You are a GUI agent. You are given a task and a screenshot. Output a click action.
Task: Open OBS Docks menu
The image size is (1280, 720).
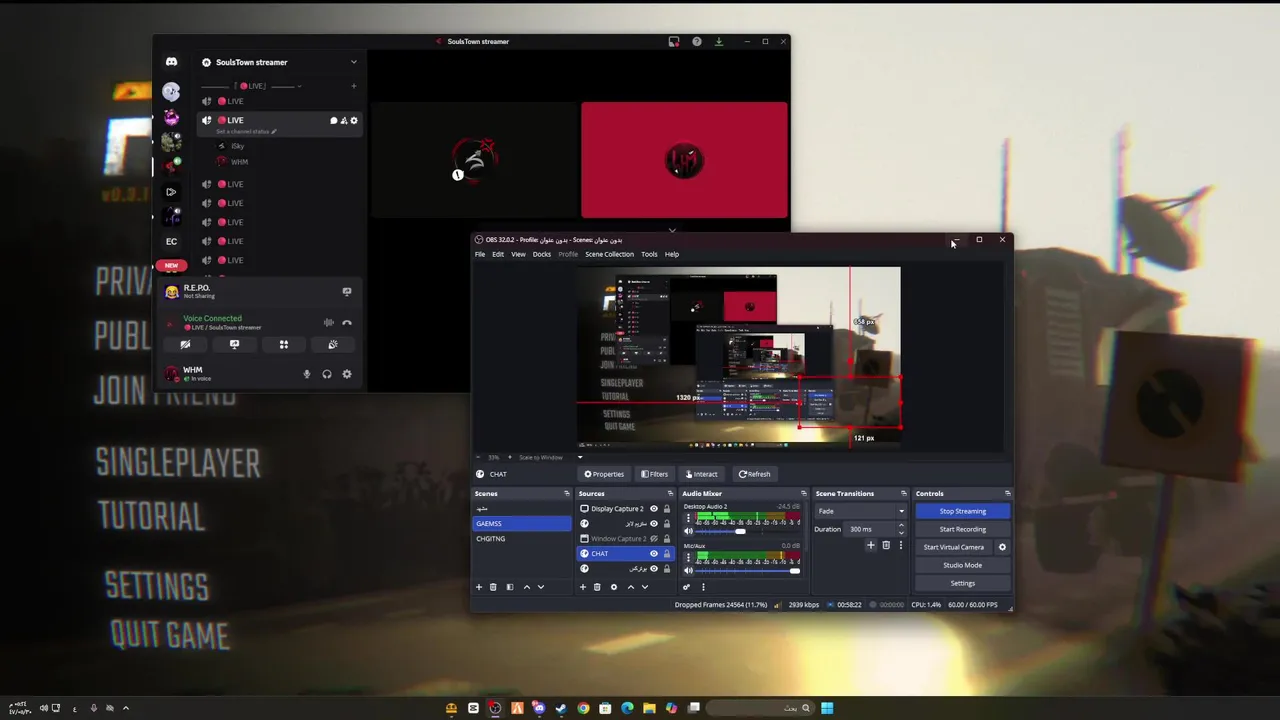tap(542, 254)
